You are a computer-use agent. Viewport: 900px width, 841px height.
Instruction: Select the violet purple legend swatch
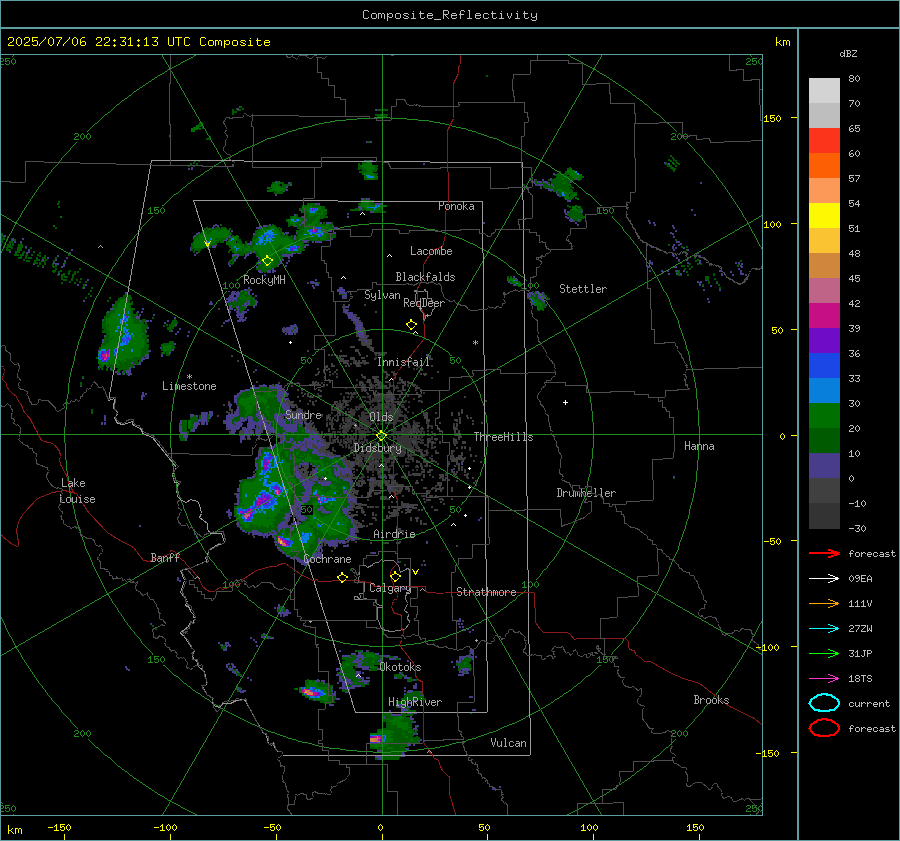824,341
